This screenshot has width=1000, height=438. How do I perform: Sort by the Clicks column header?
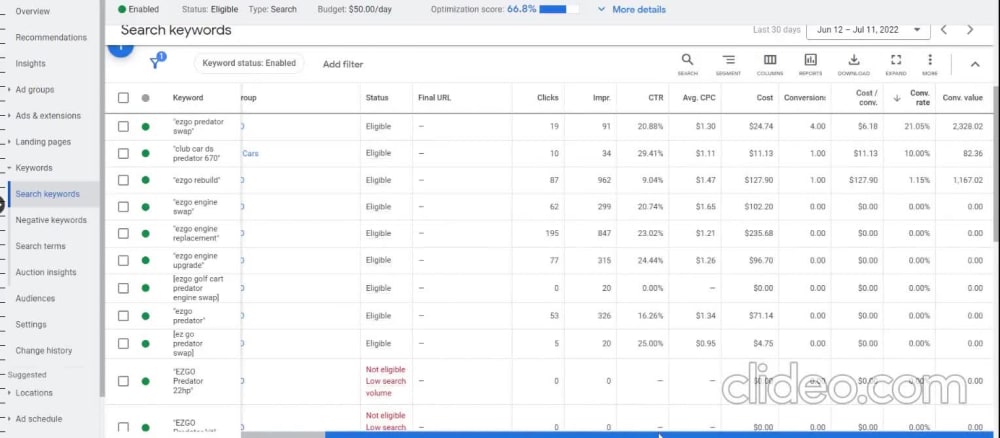pyautogui.click(x=548, y=98)
